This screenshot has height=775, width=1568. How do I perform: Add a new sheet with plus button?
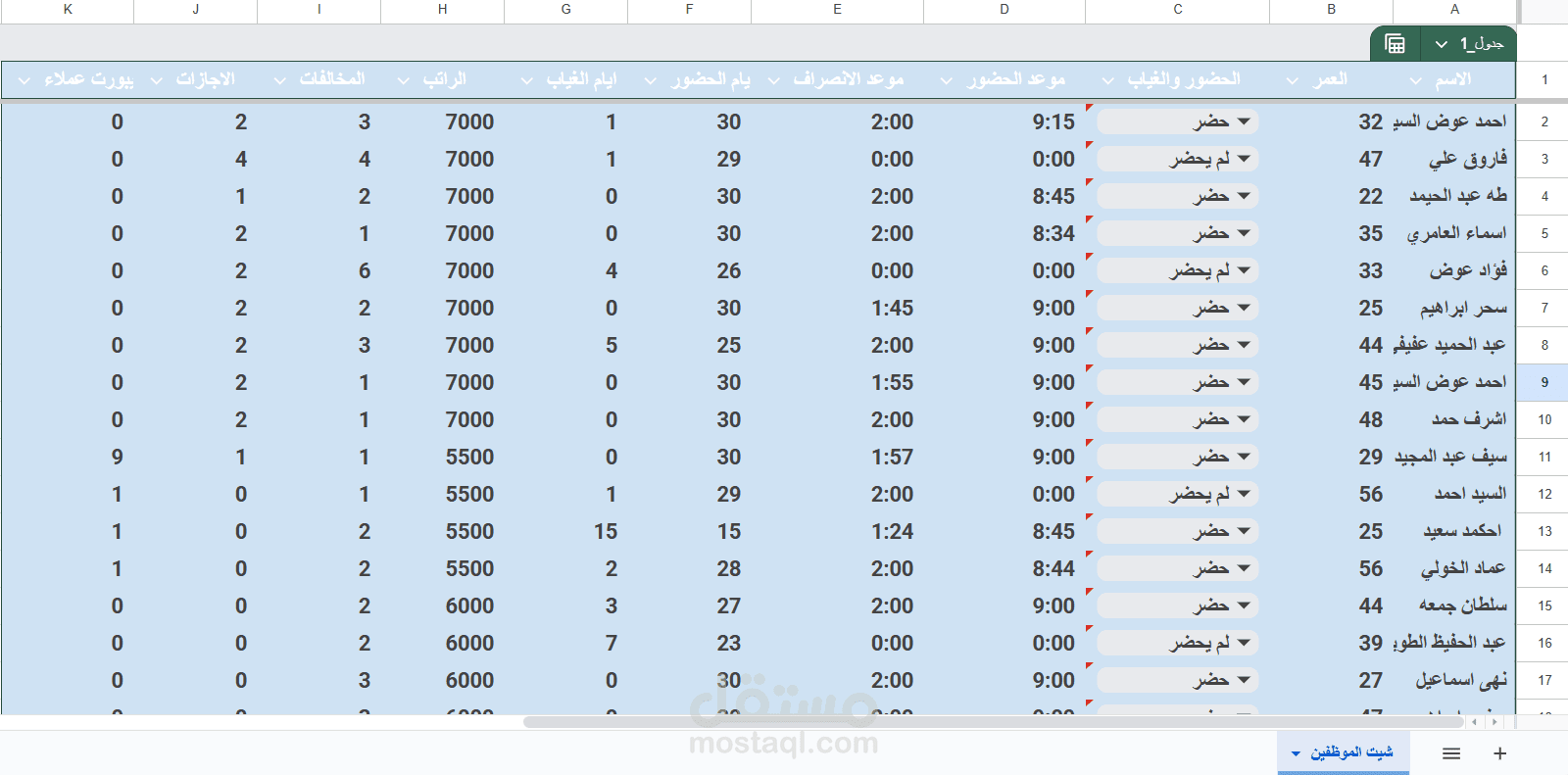point(1499,753)
